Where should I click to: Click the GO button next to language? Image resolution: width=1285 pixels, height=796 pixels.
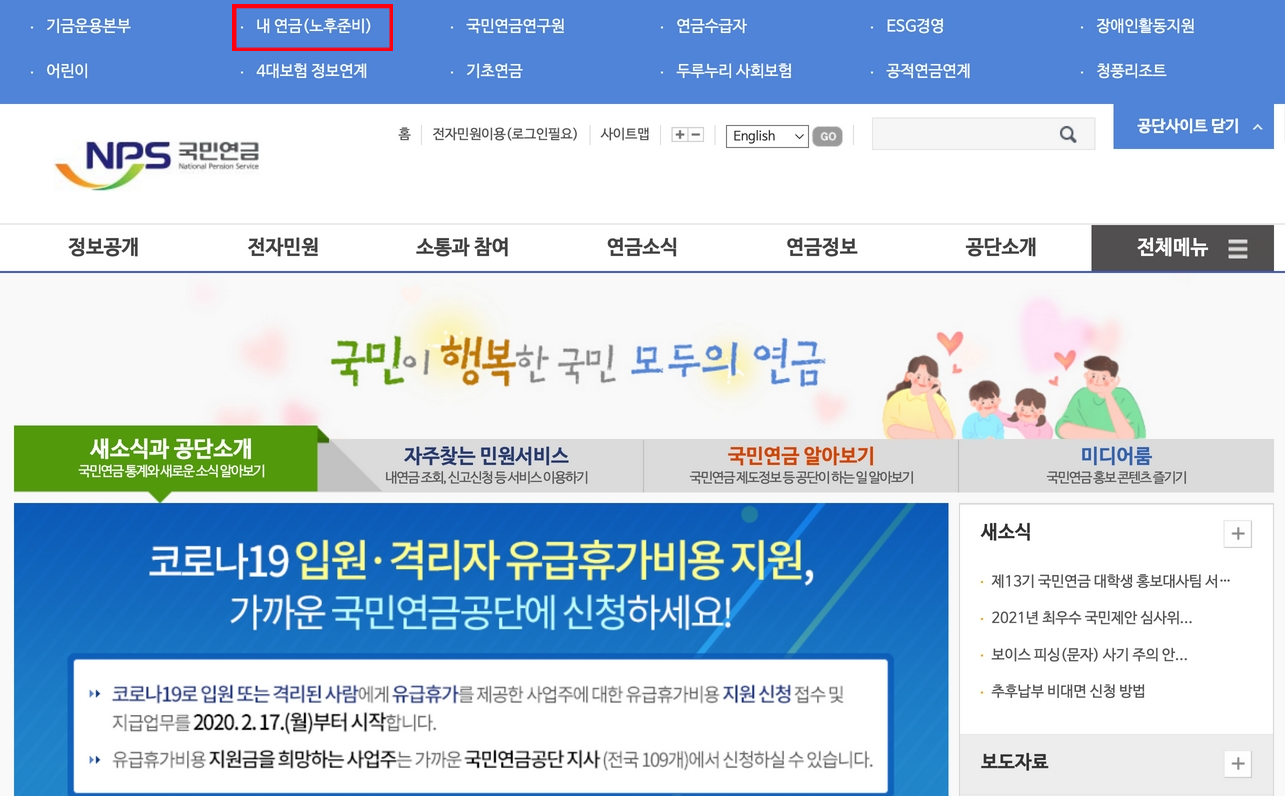click(x=827, y=136)
